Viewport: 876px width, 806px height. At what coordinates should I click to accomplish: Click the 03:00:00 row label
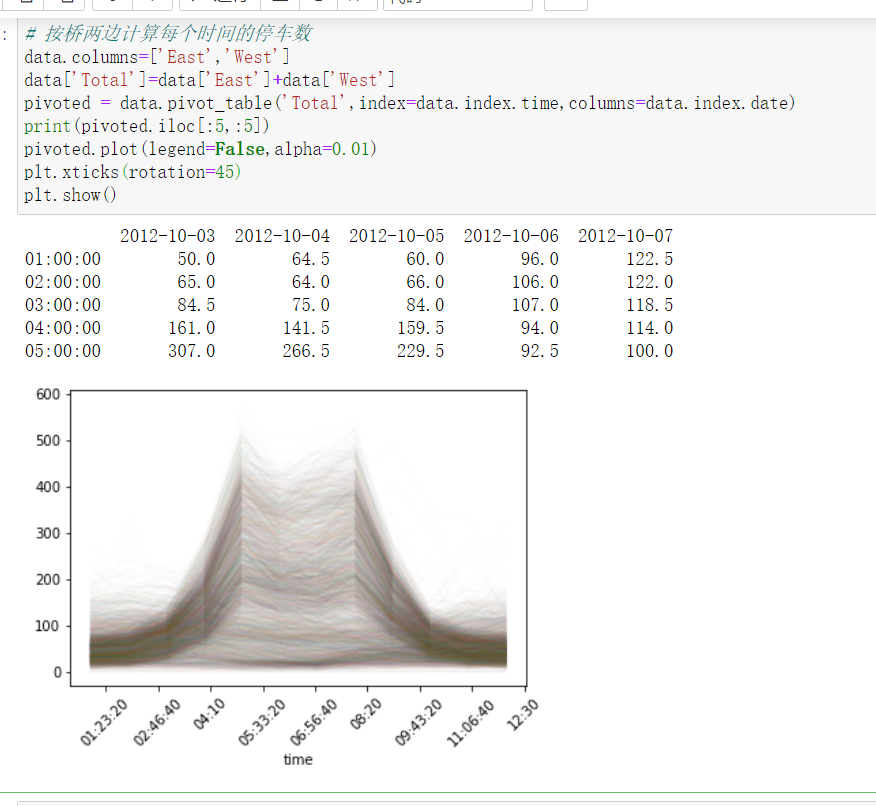[x=63, y=305]
